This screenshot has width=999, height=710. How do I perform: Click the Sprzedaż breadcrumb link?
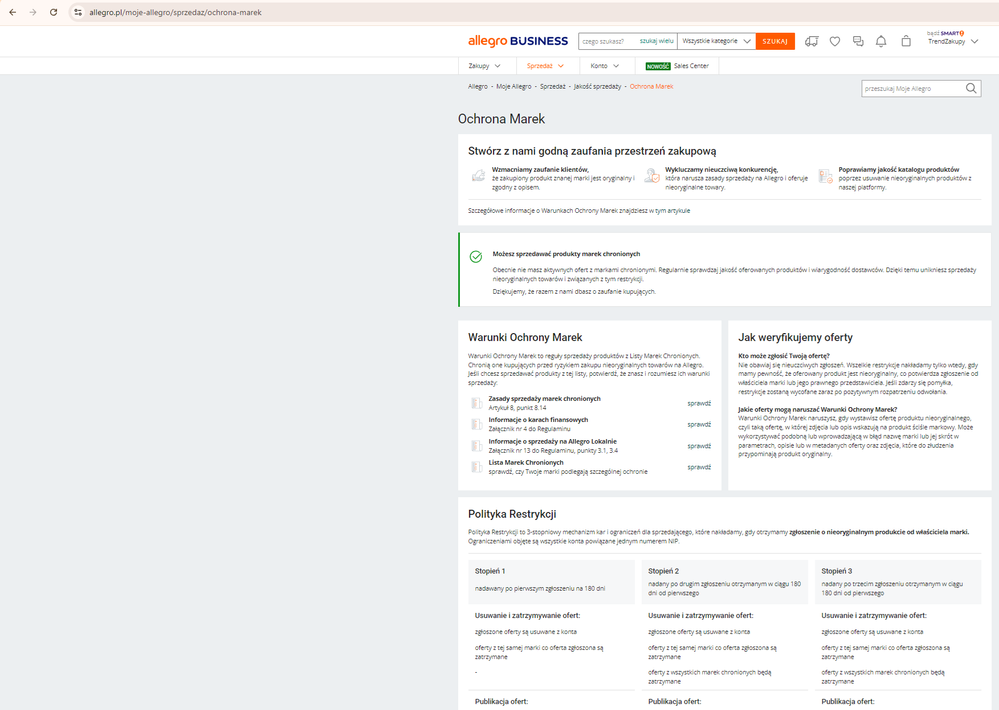pos(552,87)
